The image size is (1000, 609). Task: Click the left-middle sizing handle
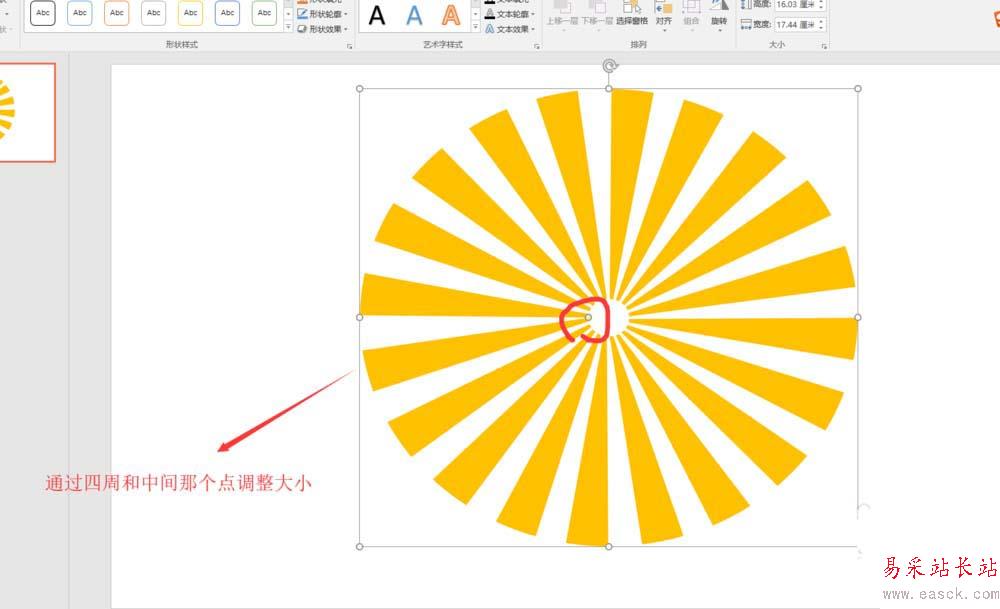[x=360, y=317]
